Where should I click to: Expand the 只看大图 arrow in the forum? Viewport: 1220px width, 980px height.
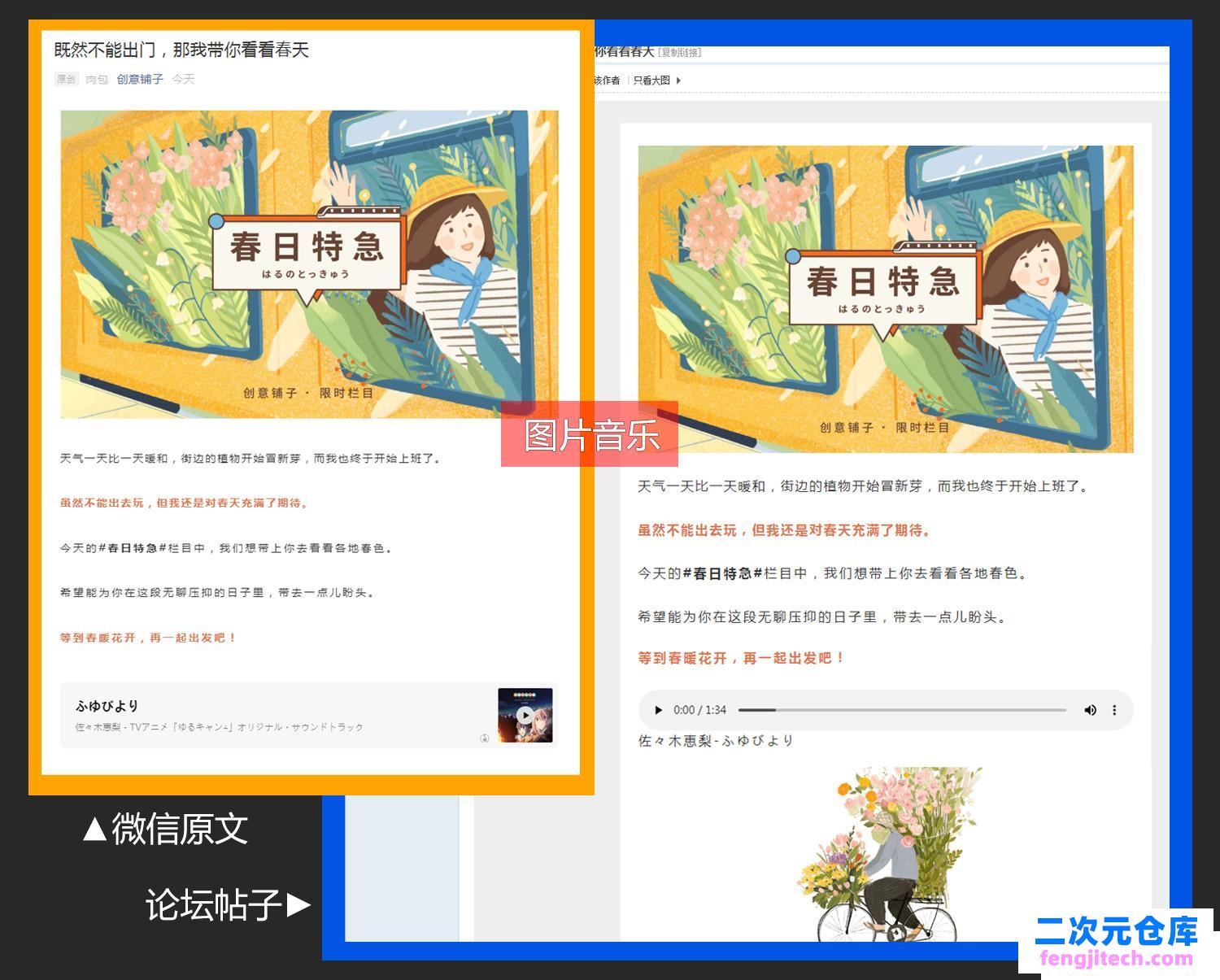678,81
